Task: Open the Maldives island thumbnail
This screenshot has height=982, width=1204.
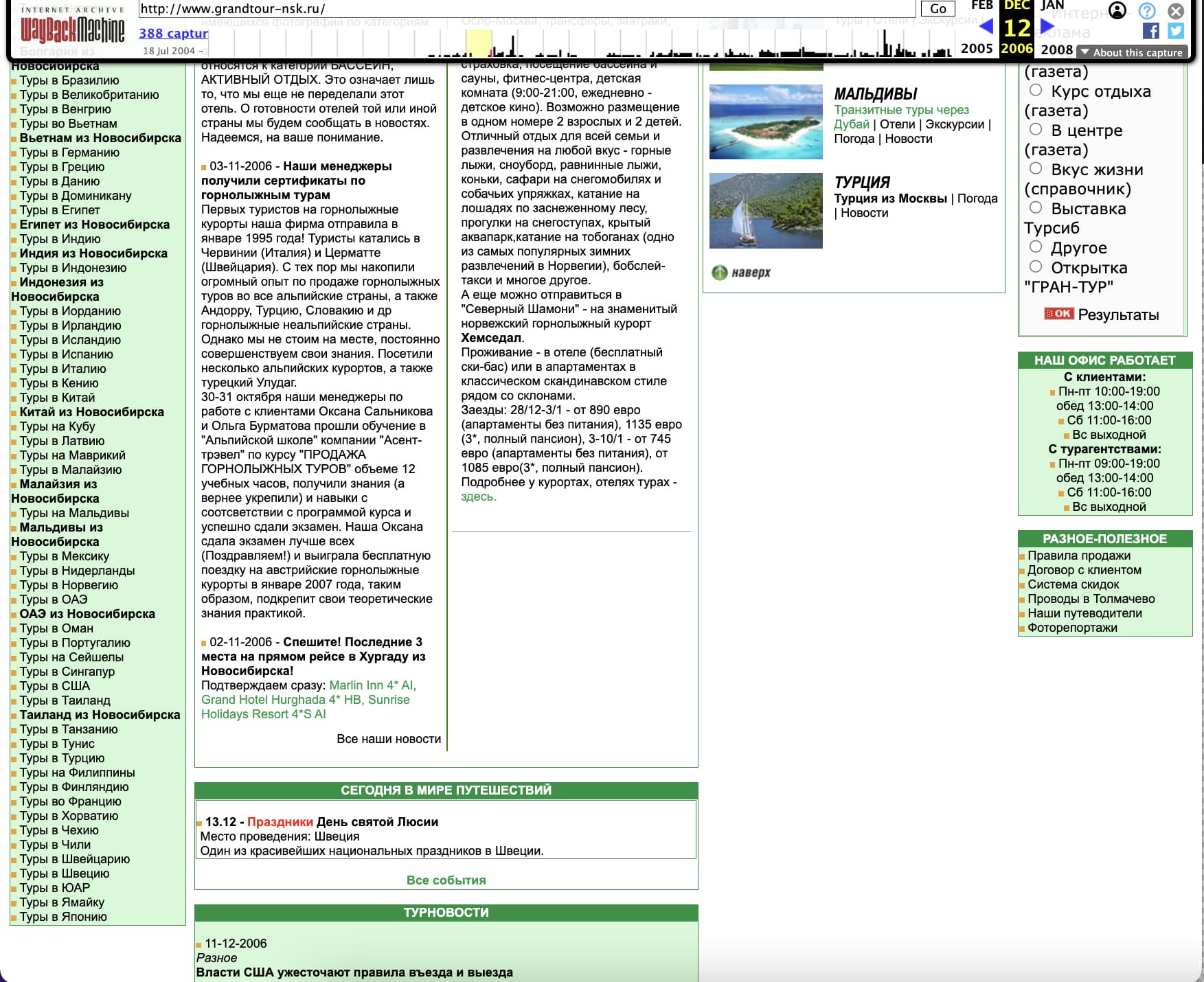Action: pyautogui.click(x=766, y=122)
